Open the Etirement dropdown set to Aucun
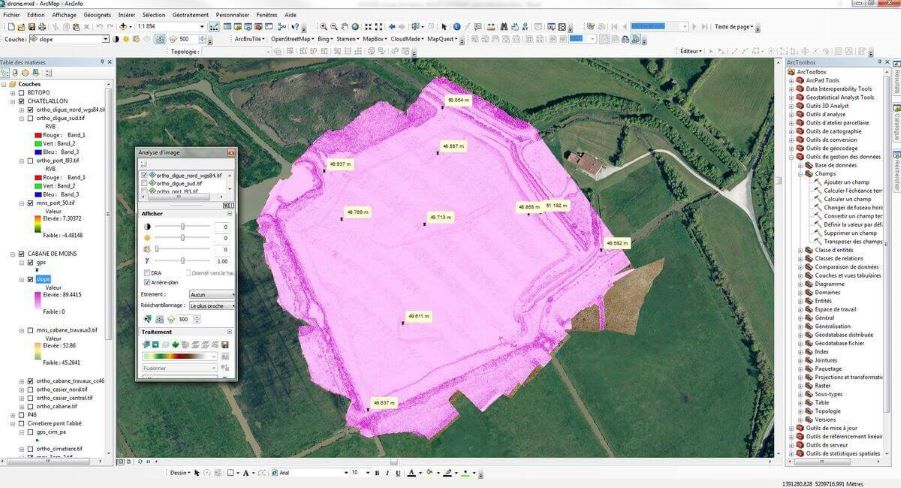This screenshot has width=901, height=488. (x=212, y=294)
